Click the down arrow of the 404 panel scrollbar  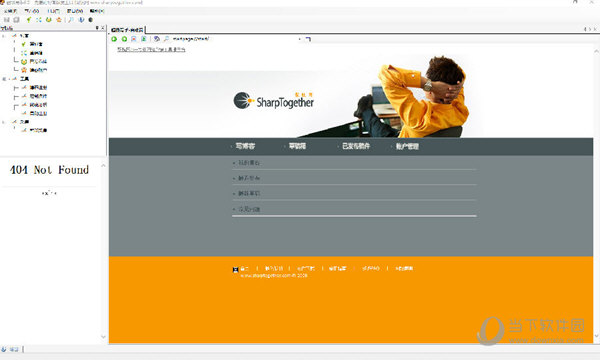103,337
